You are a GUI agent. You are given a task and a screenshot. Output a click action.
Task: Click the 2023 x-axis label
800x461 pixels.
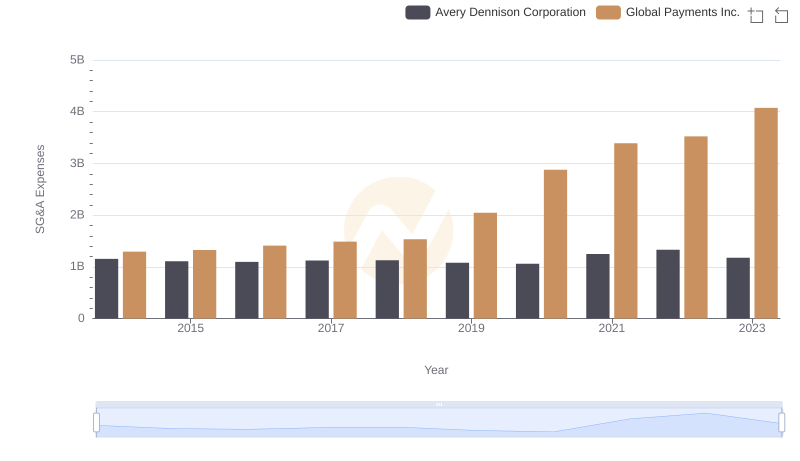(x=752, y=328)
